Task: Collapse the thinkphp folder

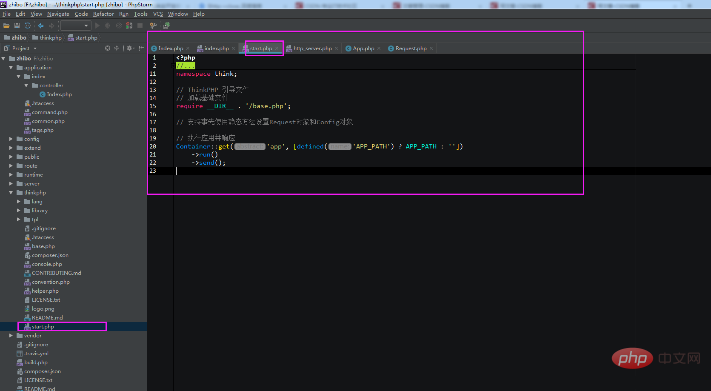Action: click(11, 193)
